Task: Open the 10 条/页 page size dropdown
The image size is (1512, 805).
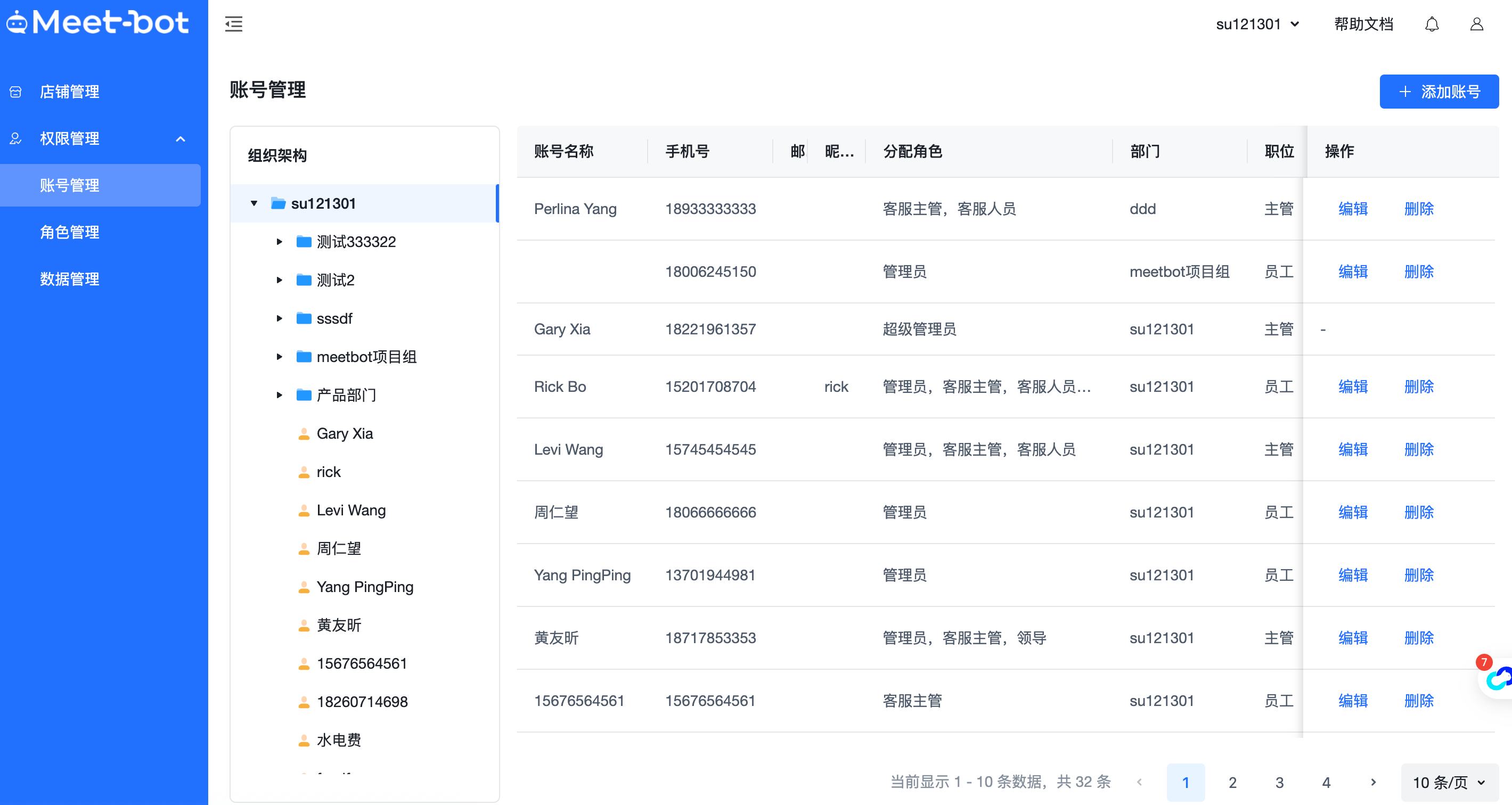Action: click(1449, 782)
